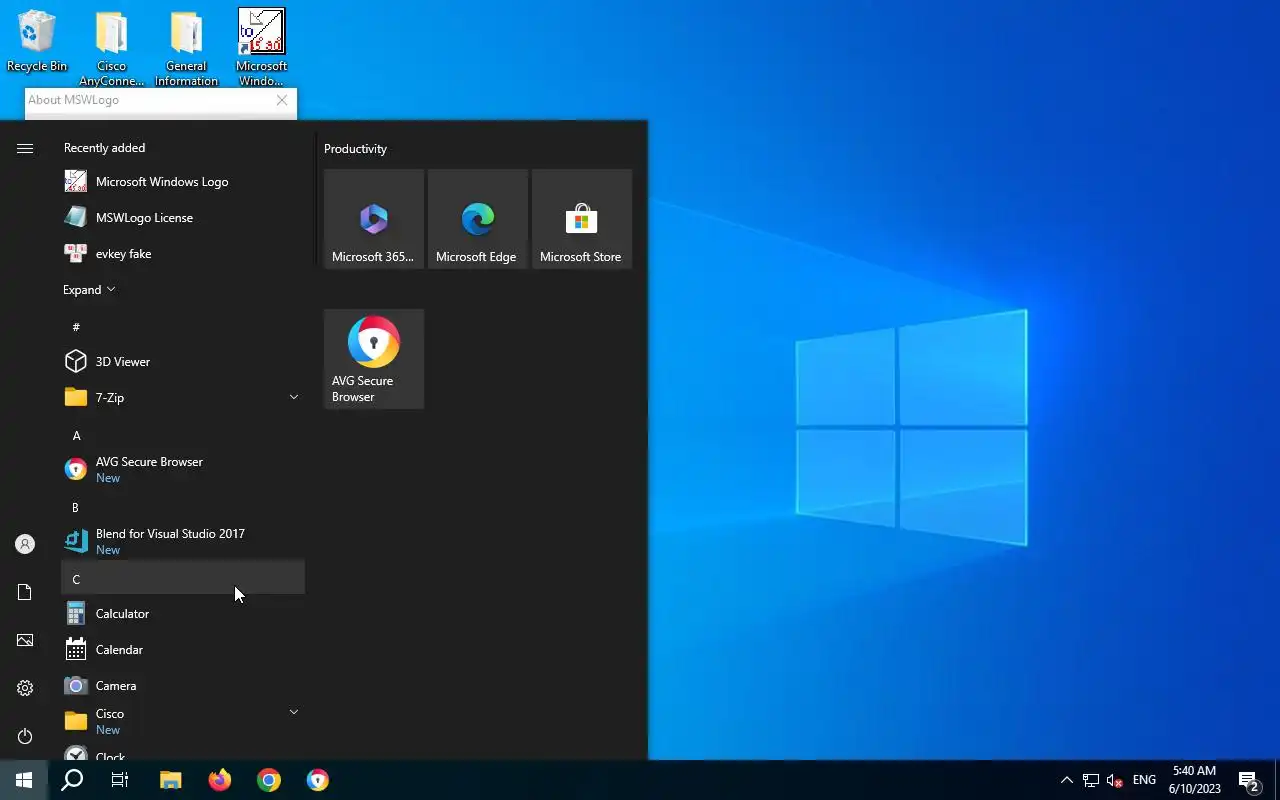Open the Cisco folder in app list
Viewport: 1280px width, 800px height.
[x=183, y=722]
